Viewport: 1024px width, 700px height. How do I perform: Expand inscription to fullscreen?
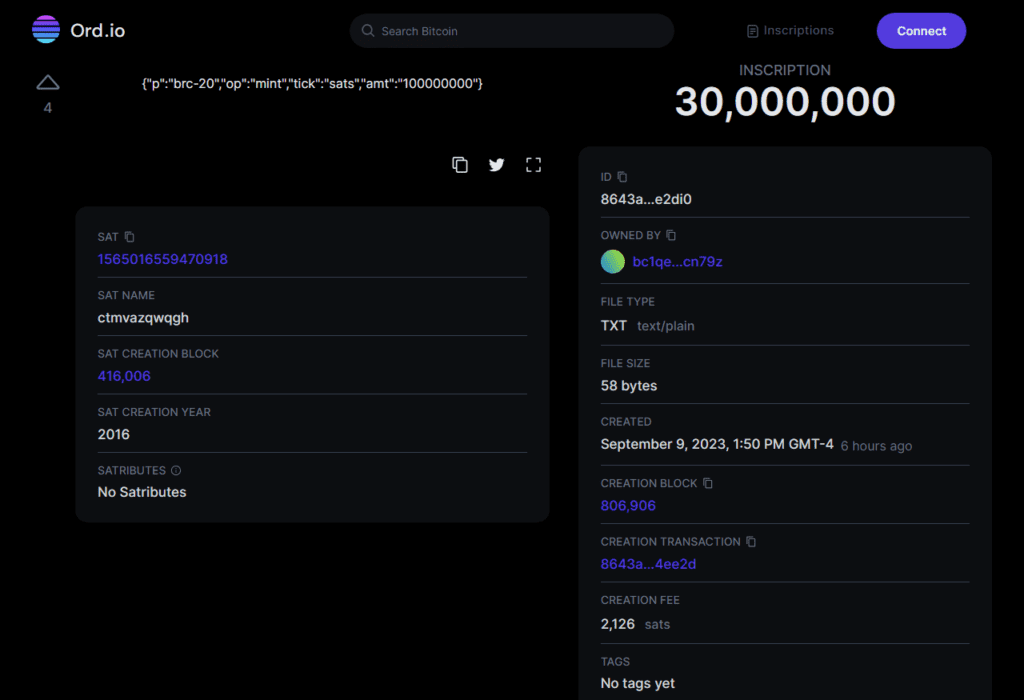coord(534,165)
